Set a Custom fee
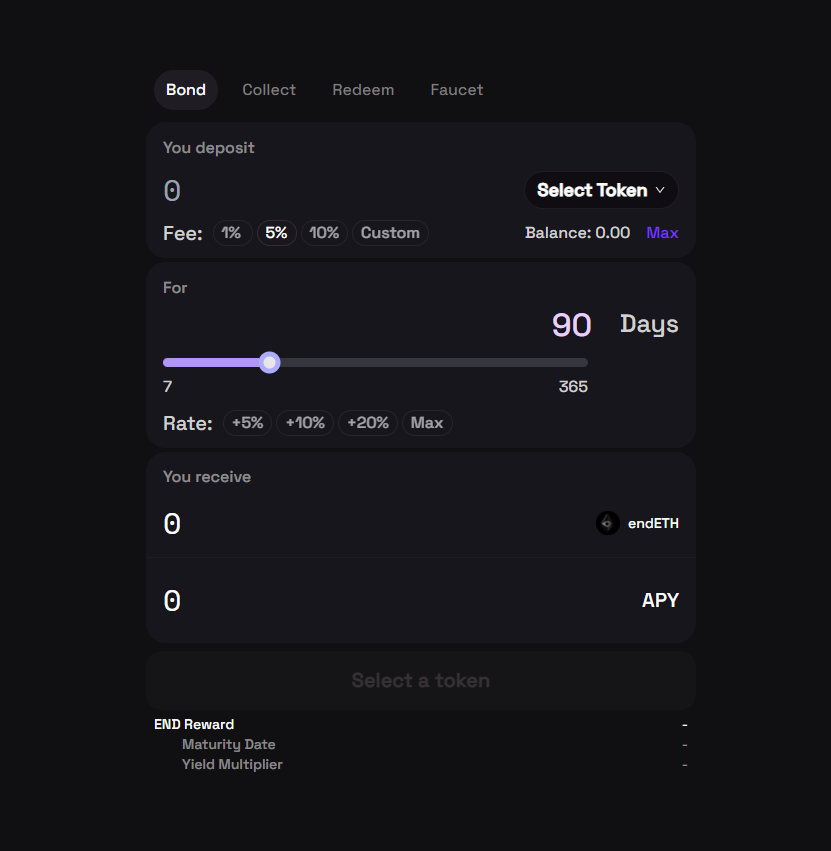Screen dimensions: 831x851 [390, 233]
